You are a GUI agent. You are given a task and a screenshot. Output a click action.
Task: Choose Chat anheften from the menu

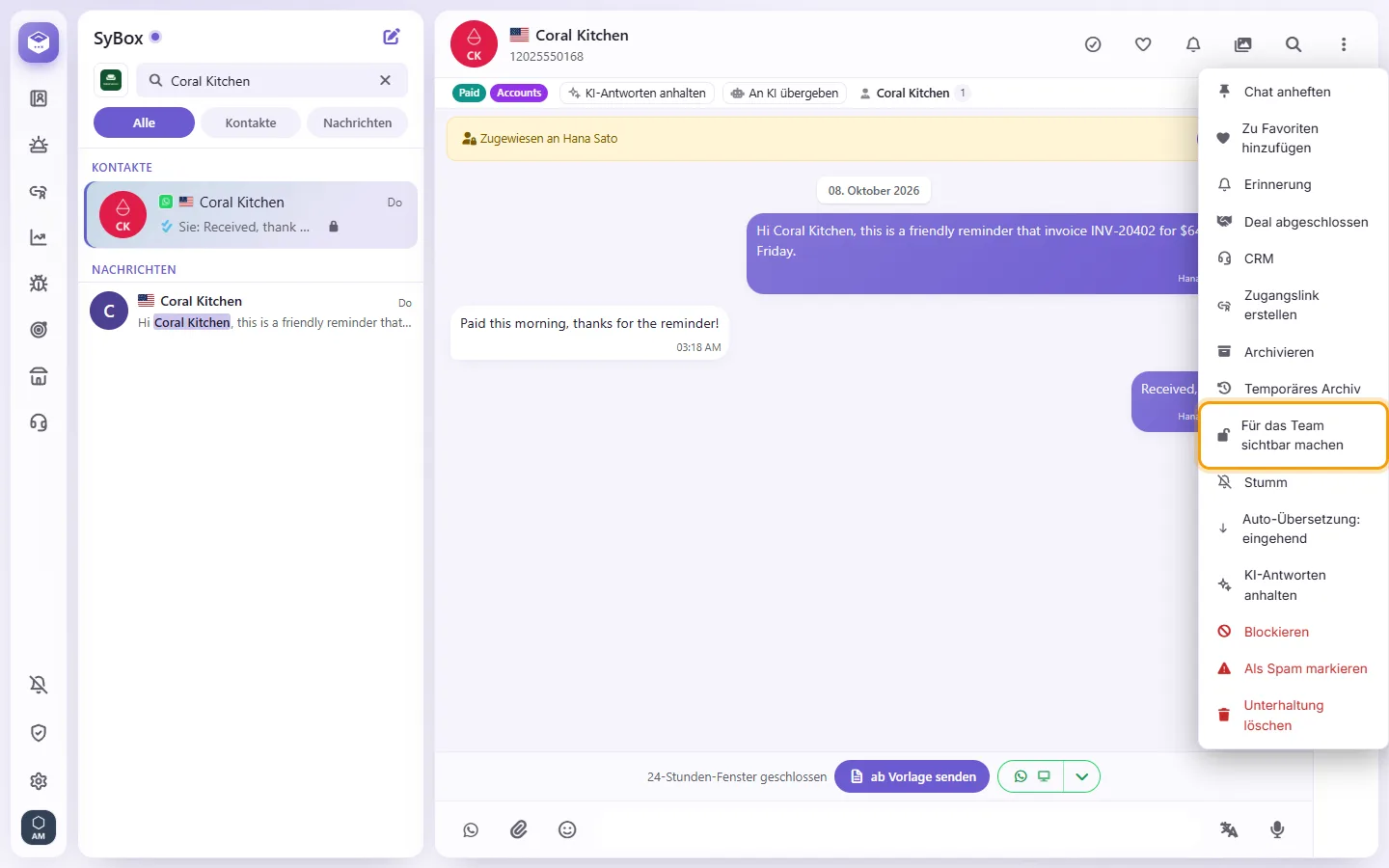coord(1294,92)
